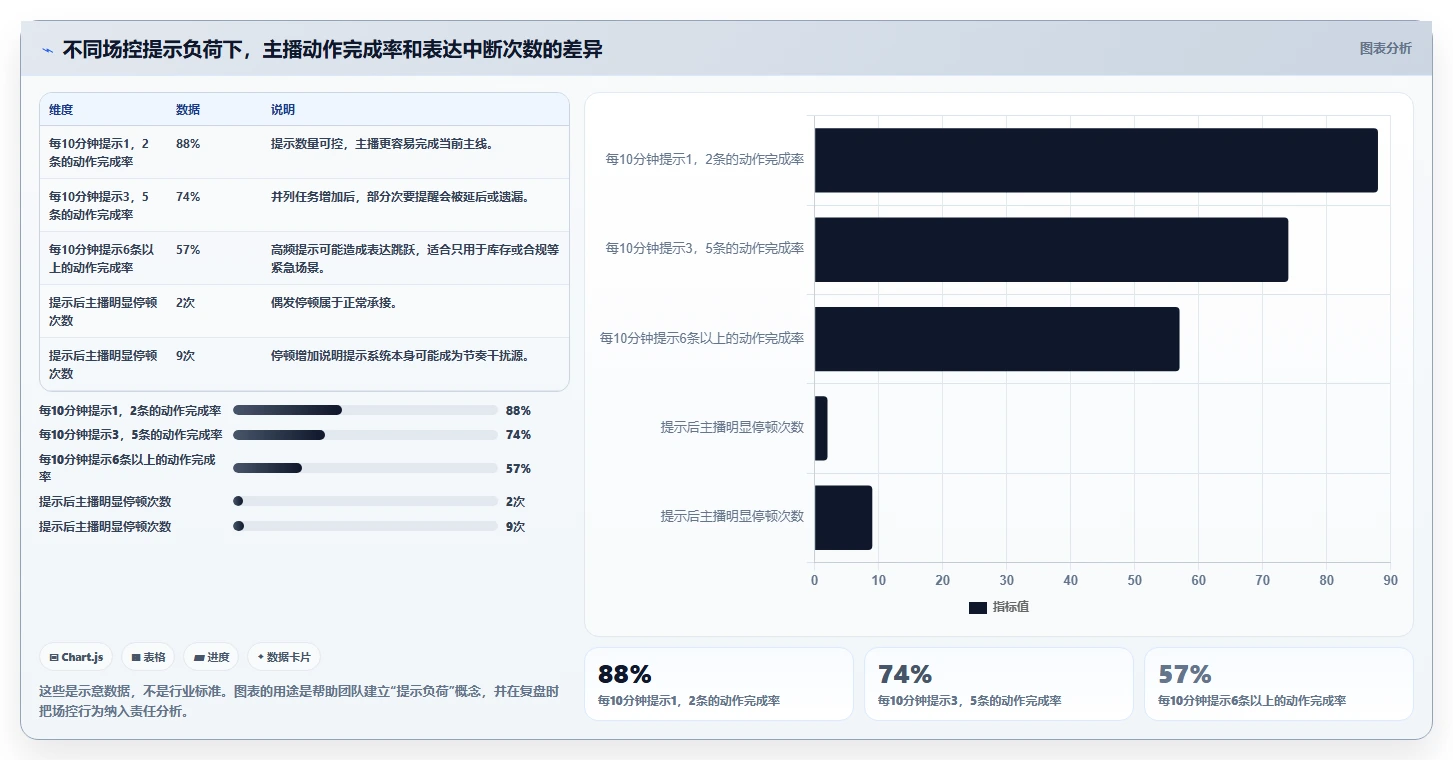Click the page title 不同场控提示负荷下

332,50
